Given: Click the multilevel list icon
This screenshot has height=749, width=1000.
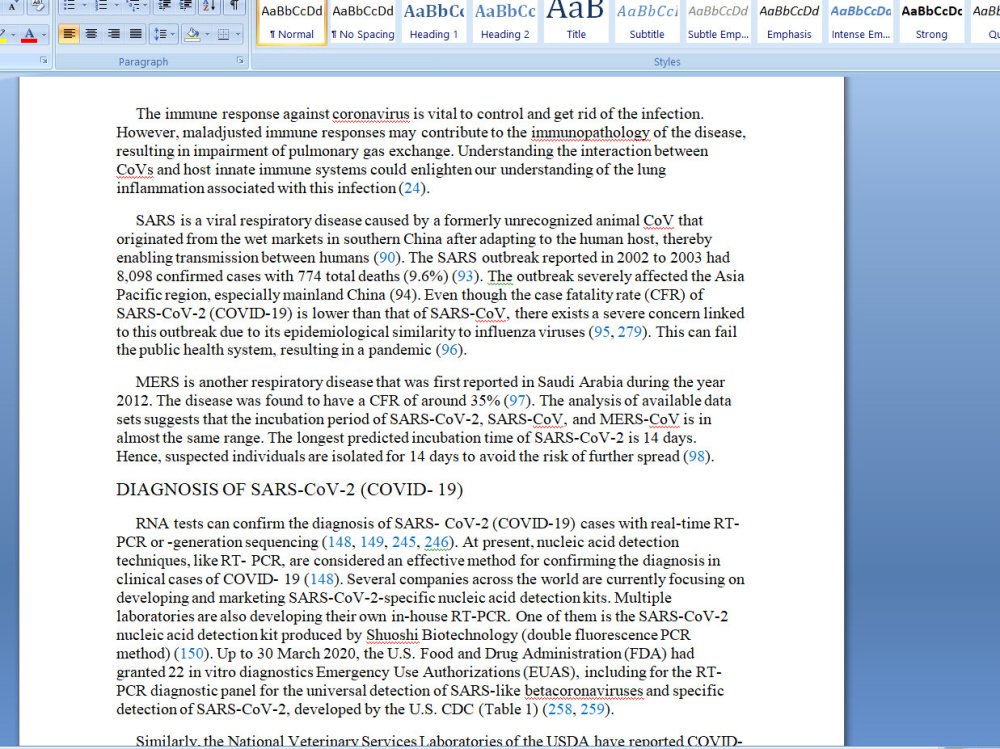Looking at the screenshot, I should tap(133, 6).
